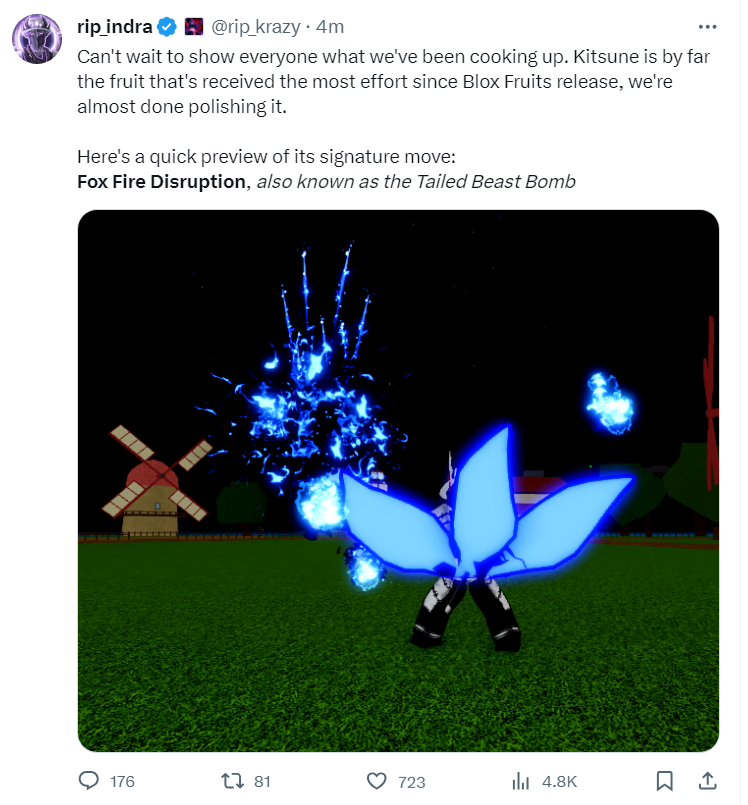
Task: Click the affiliate badge beside the checkmark
Action: 194,27
